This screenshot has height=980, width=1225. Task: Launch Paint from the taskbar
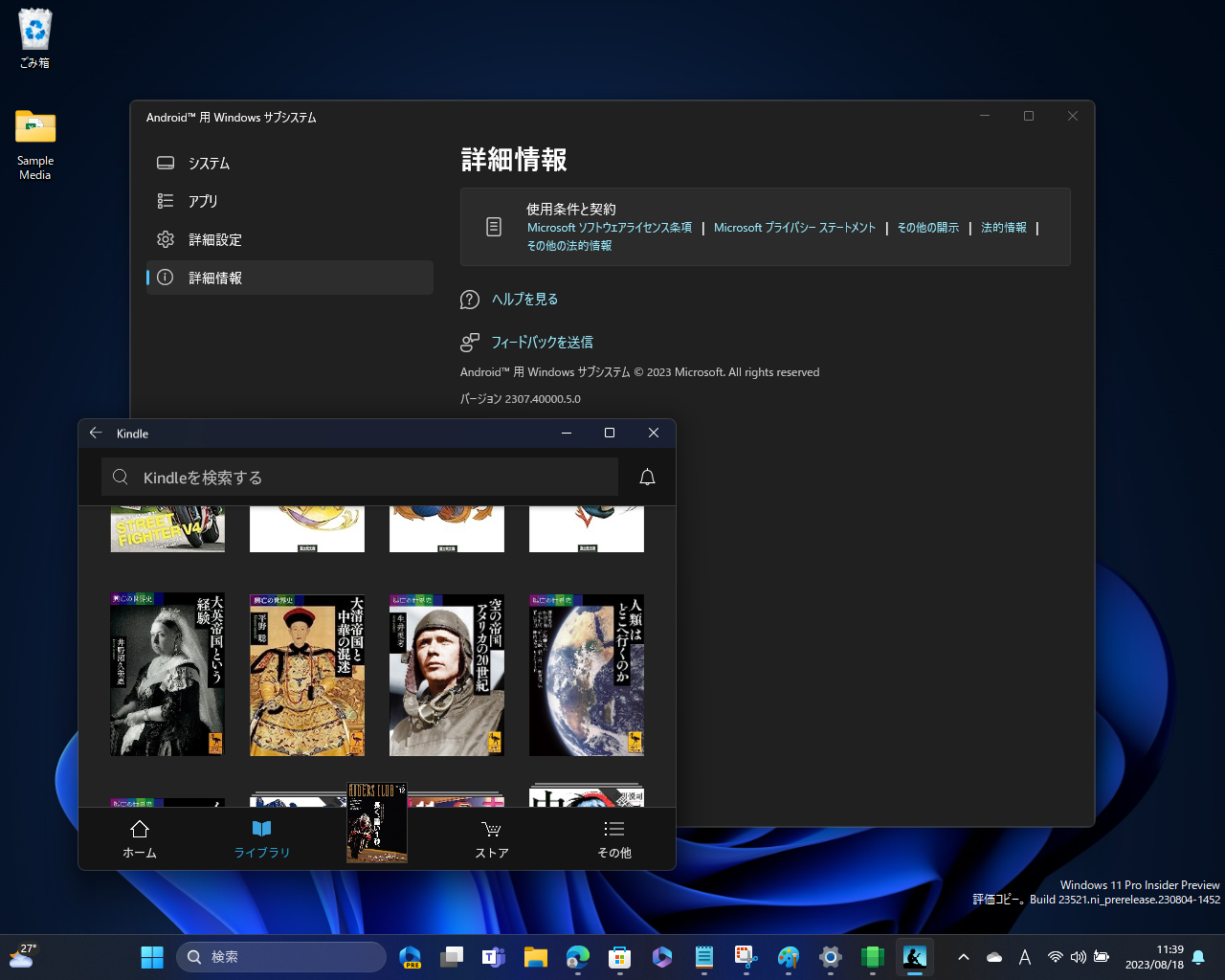(788, 956)
